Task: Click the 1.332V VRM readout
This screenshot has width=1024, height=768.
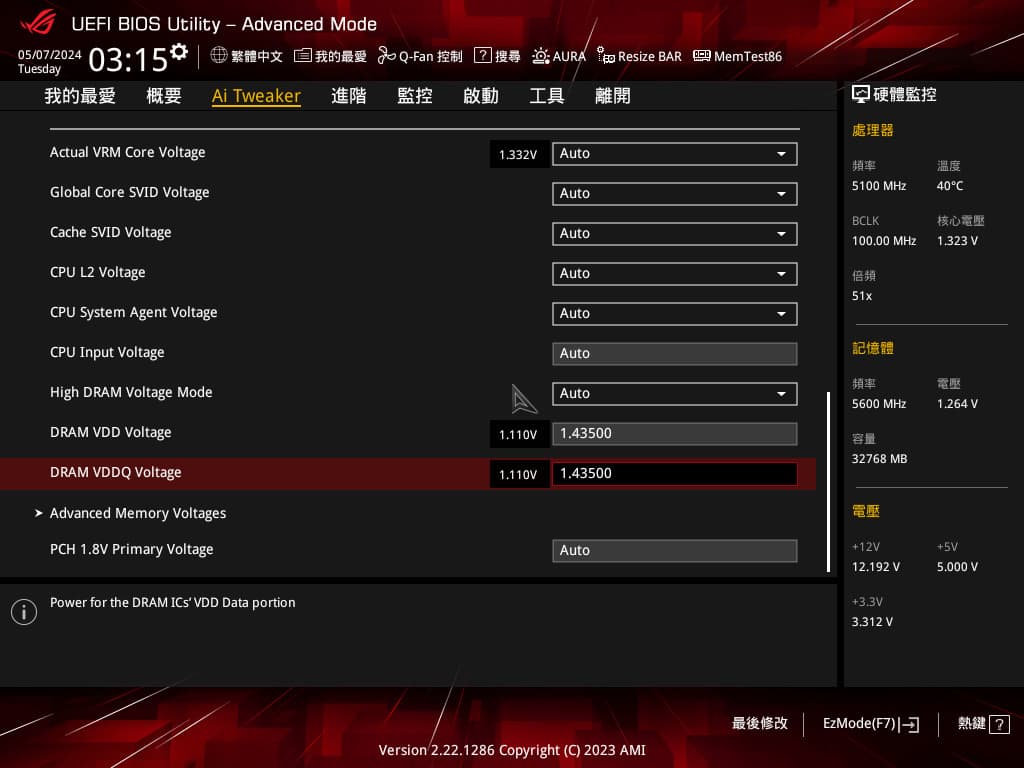Action: (519, 154)
